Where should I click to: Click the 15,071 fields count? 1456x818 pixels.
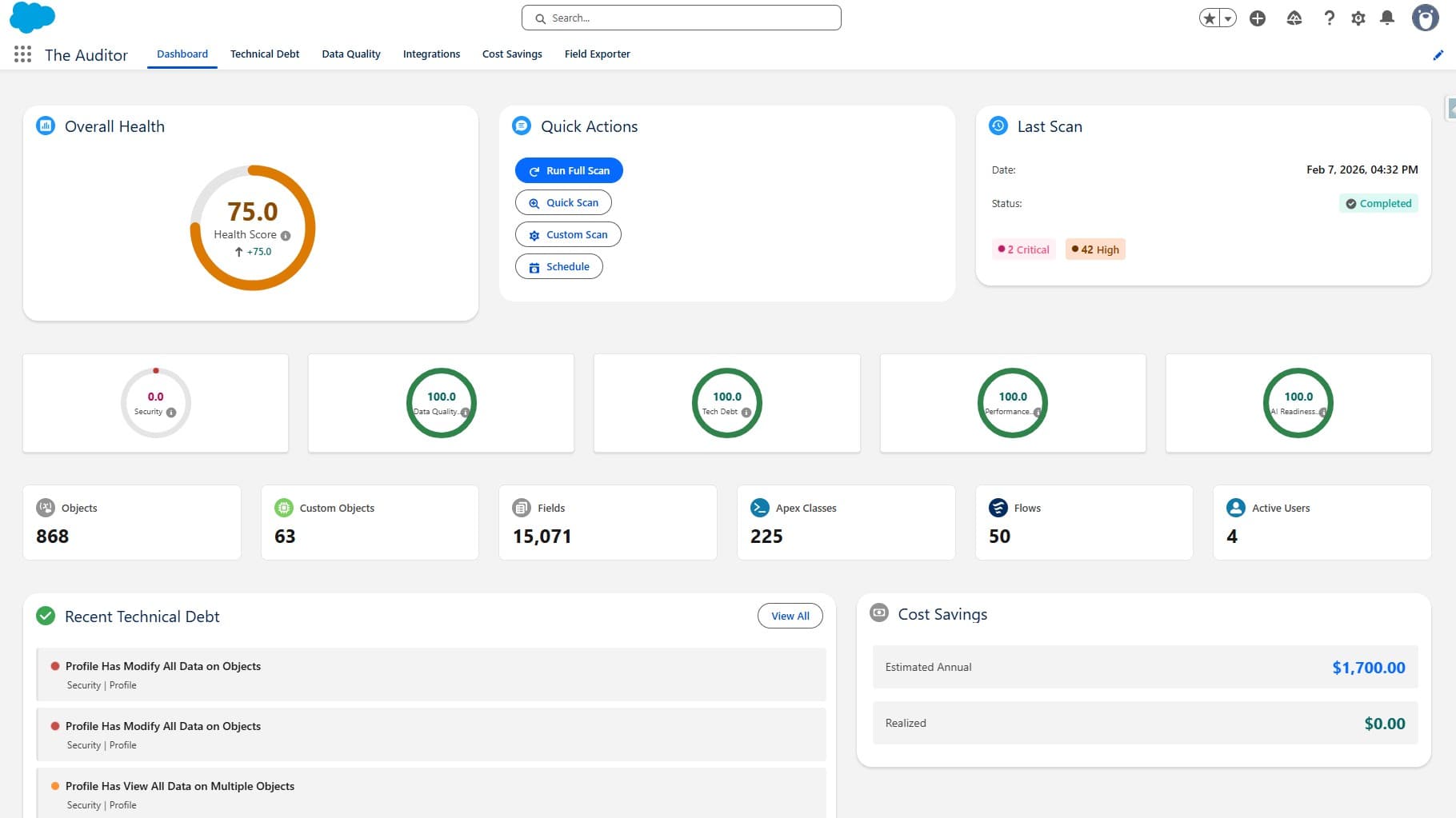pos(542,537)
